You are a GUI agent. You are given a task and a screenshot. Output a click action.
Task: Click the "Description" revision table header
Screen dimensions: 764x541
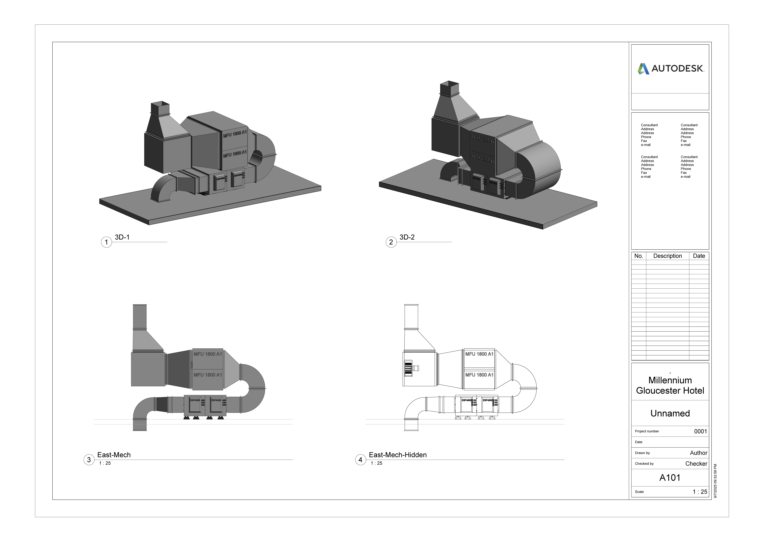point(668,256)
